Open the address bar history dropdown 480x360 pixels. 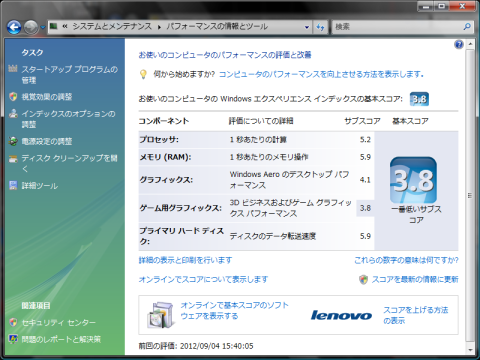pos(307,27)
